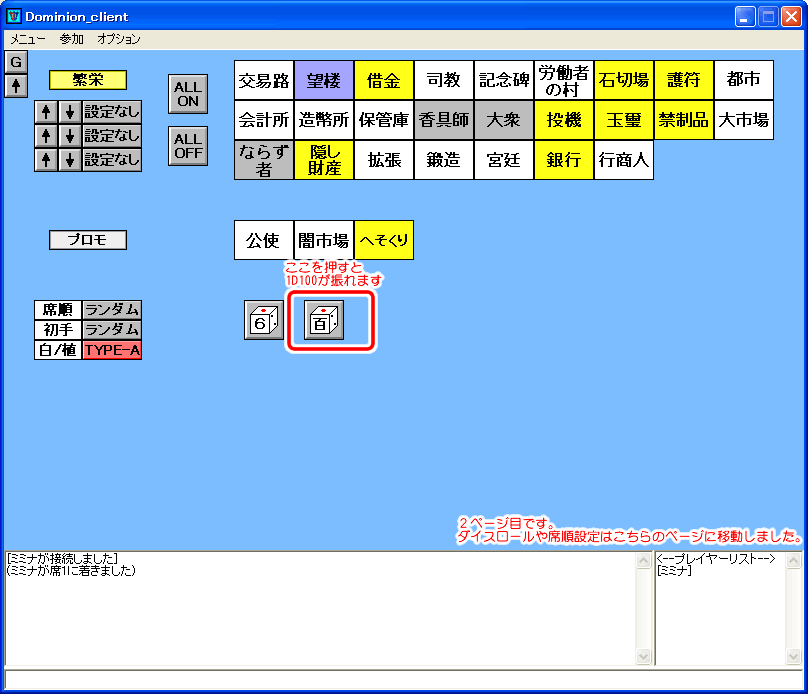The width and height of the screenshot is (808, 694).
Task: Change the 白/植 TYPE-A setting
Action: (x=112, y=350)
